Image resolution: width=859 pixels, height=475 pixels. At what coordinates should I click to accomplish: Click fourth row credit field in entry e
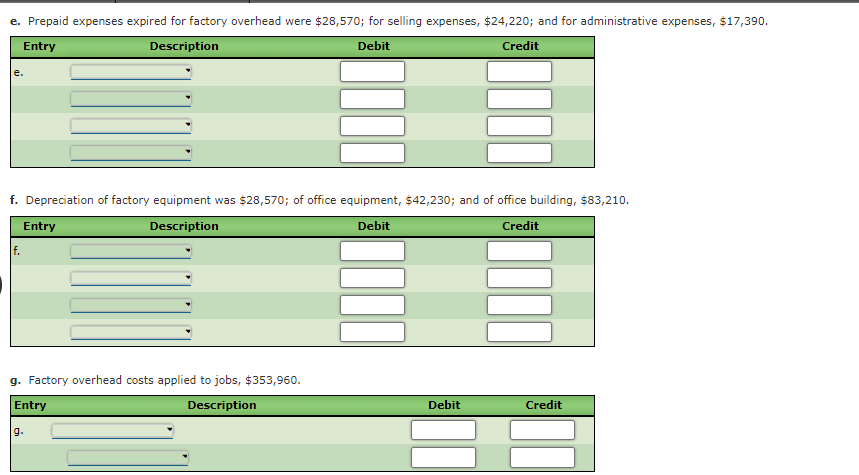pyautogui.click(x=519, y=153)
